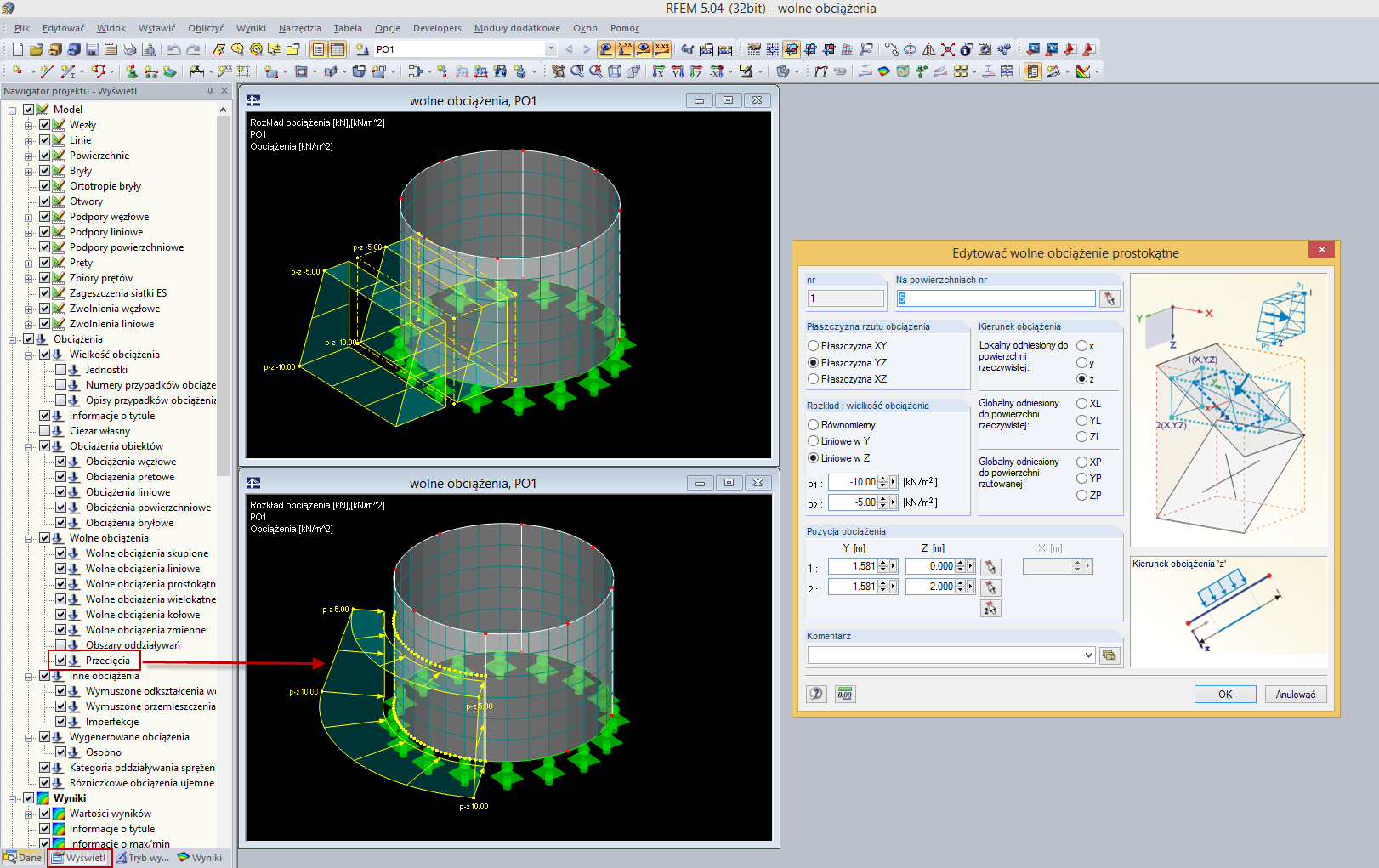Select global direction ZL radio button
The image size is (1379, 868).
[1081, 437]
